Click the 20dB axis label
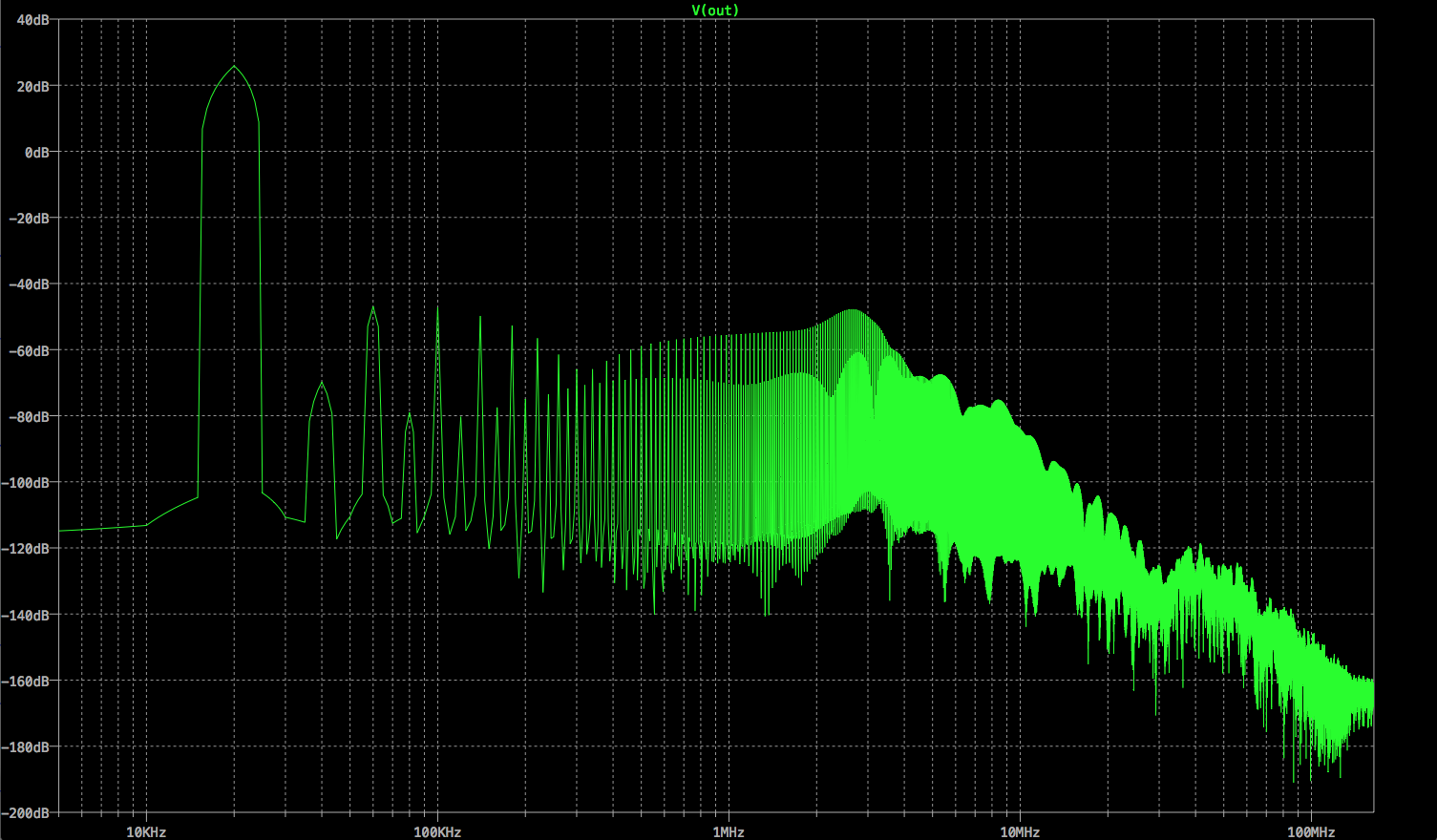 point(33,86)
